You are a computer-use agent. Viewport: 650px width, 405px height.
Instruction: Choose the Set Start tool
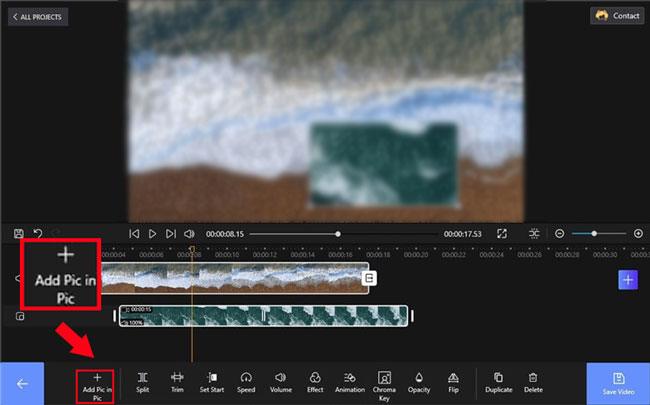point(212,383)
